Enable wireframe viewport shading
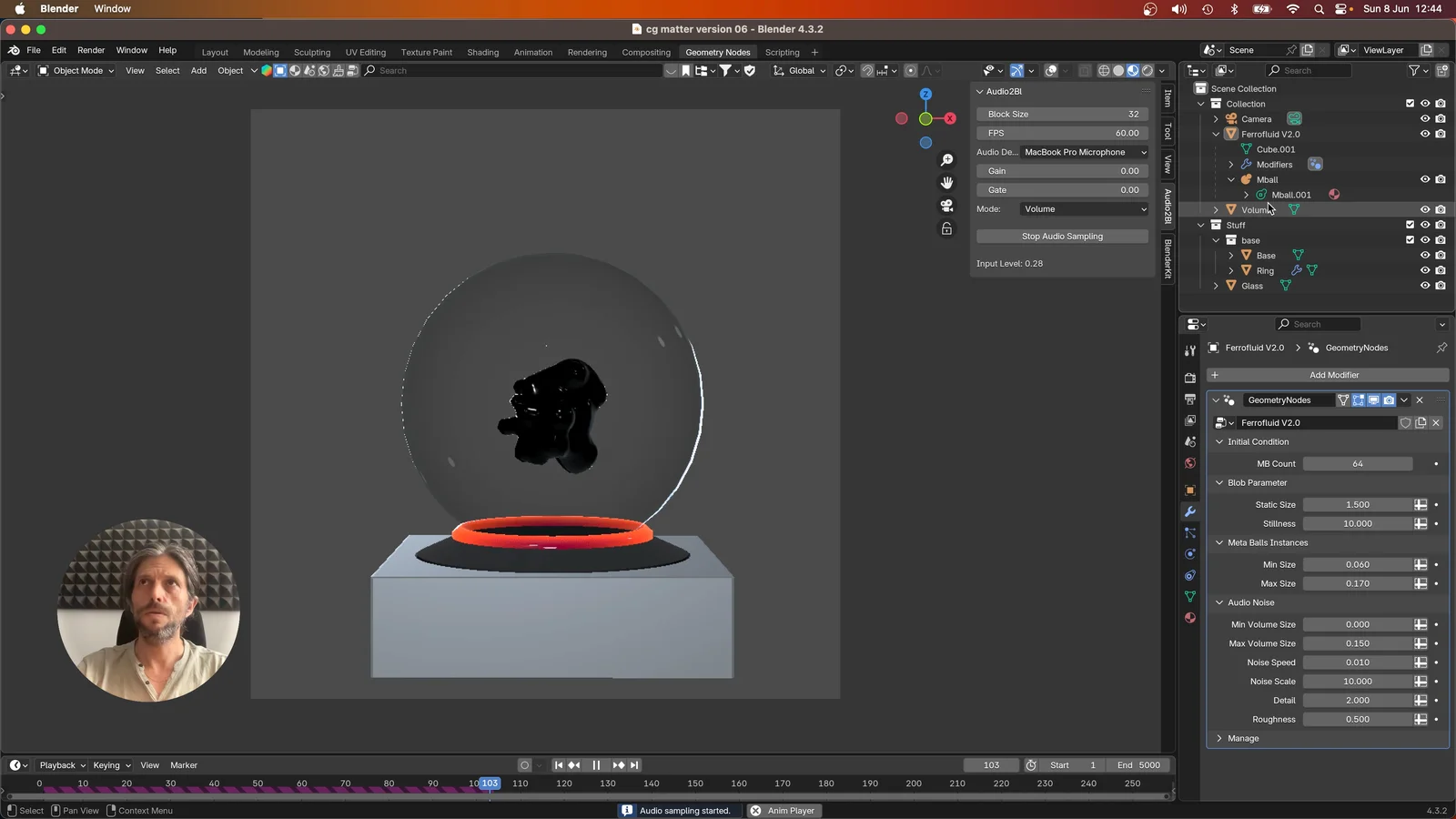1456x819 pixels. tap(1104, 70)
